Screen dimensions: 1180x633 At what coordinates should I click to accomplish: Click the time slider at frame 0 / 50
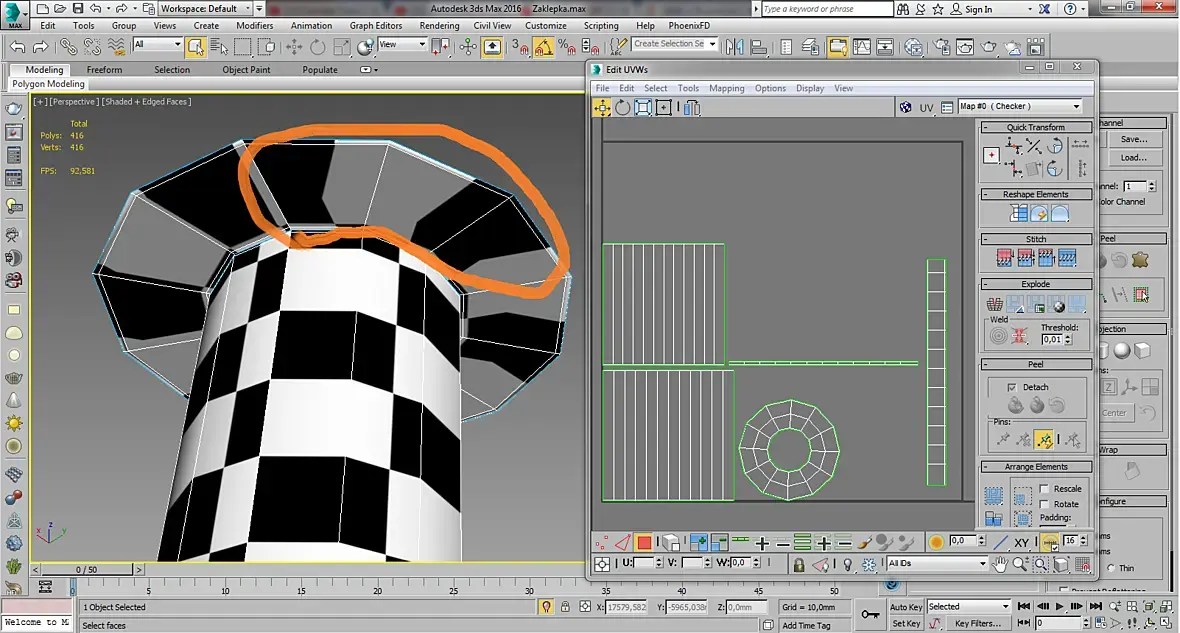87,569
